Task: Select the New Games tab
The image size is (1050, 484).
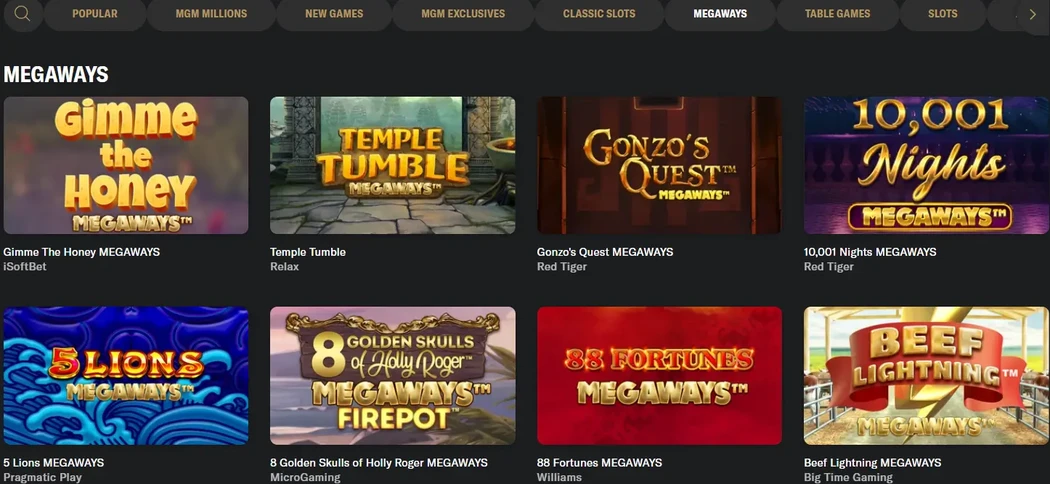Action: pyautogui.click(x=334, y=13)
